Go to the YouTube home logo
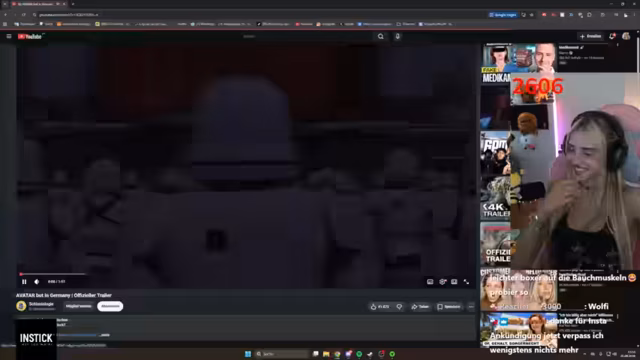This screenshot has height=360, width=640. [x=30, y=36]
